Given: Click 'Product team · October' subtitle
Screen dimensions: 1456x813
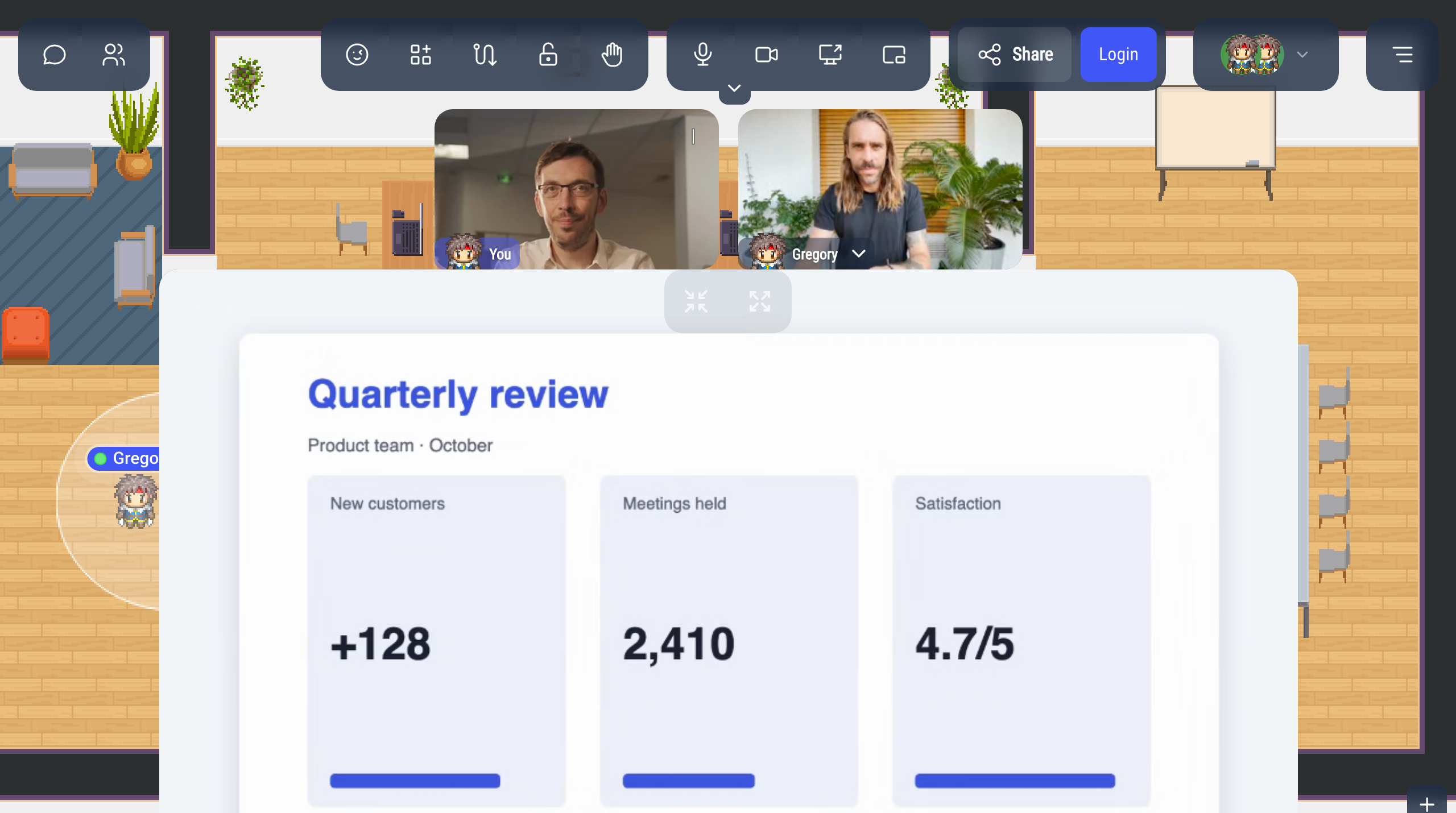Looking at the screenshot, I should 400,445.
